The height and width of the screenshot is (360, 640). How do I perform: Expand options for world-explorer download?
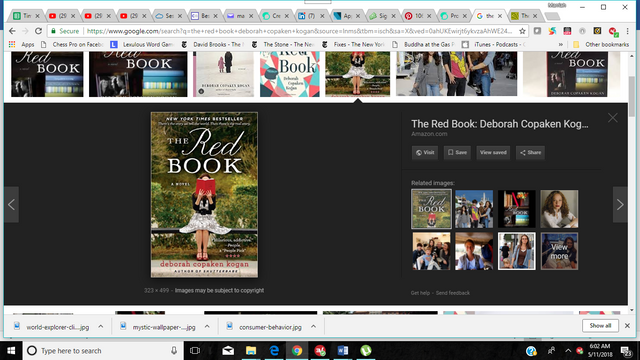coord(100,327)
